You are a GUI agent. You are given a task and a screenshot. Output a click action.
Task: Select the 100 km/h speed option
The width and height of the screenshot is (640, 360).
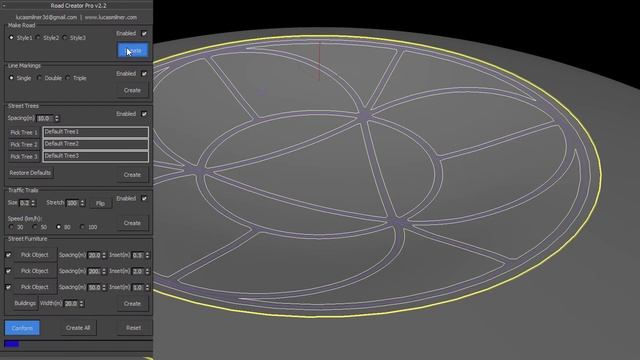[x=82, y=227]
